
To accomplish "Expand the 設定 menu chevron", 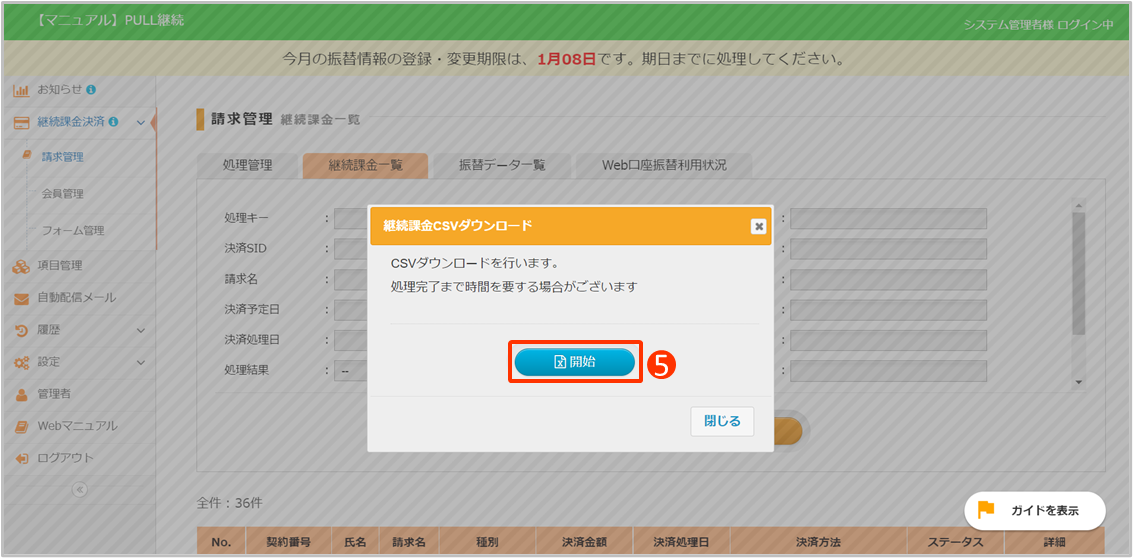I will click(x=141, y=362).
